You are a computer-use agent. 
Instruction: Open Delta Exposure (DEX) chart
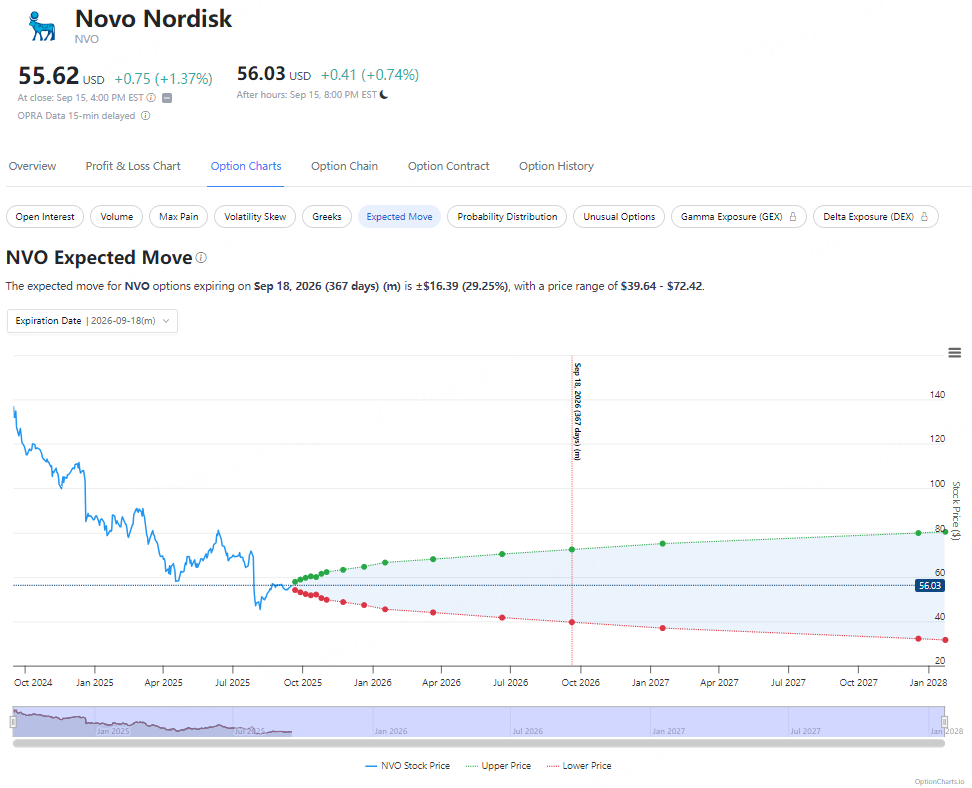click(x=875, y=216)
